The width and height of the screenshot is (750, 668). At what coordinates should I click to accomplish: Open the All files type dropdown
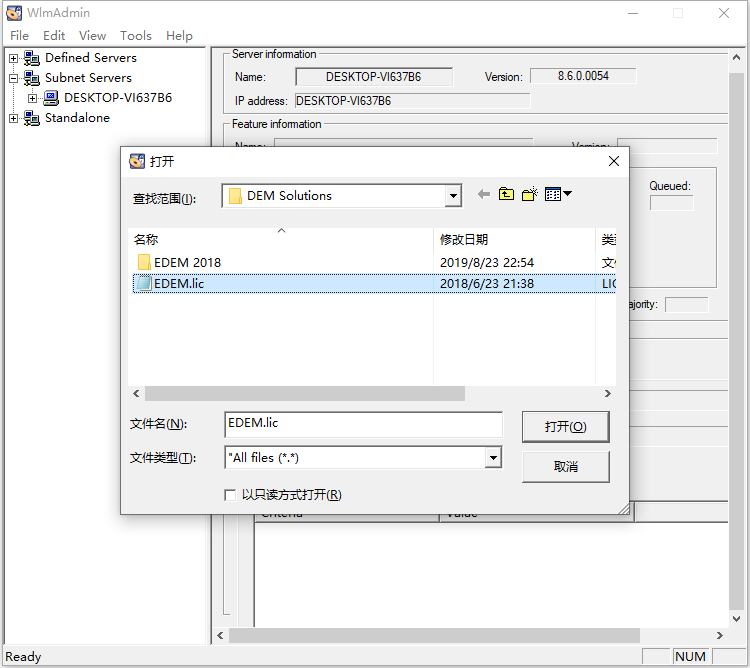493,458
